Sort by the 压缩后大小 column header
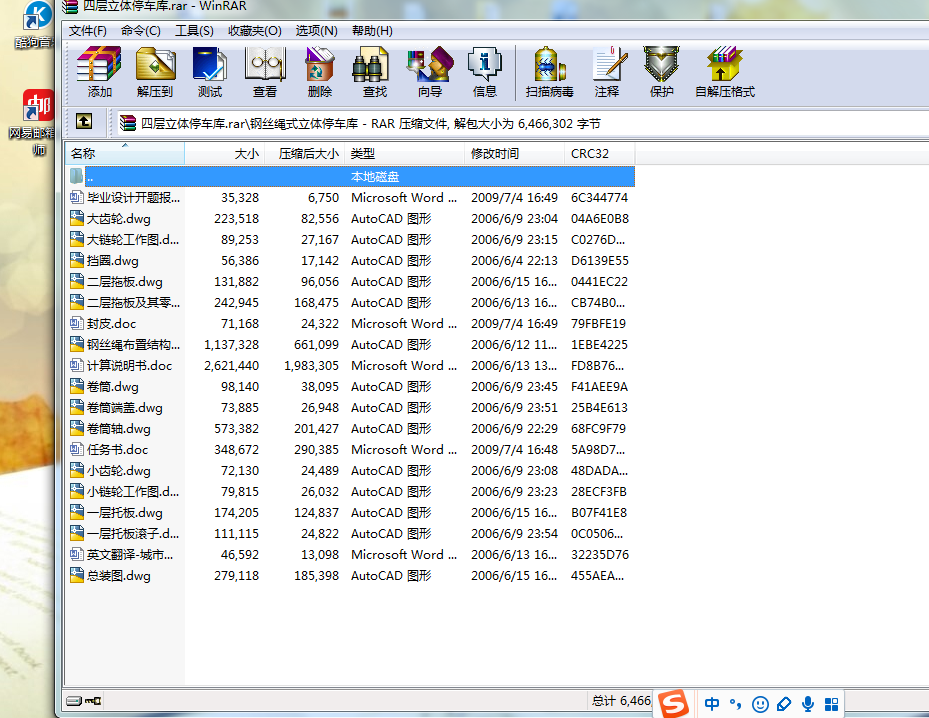The image size is (929, 718). 305,153
